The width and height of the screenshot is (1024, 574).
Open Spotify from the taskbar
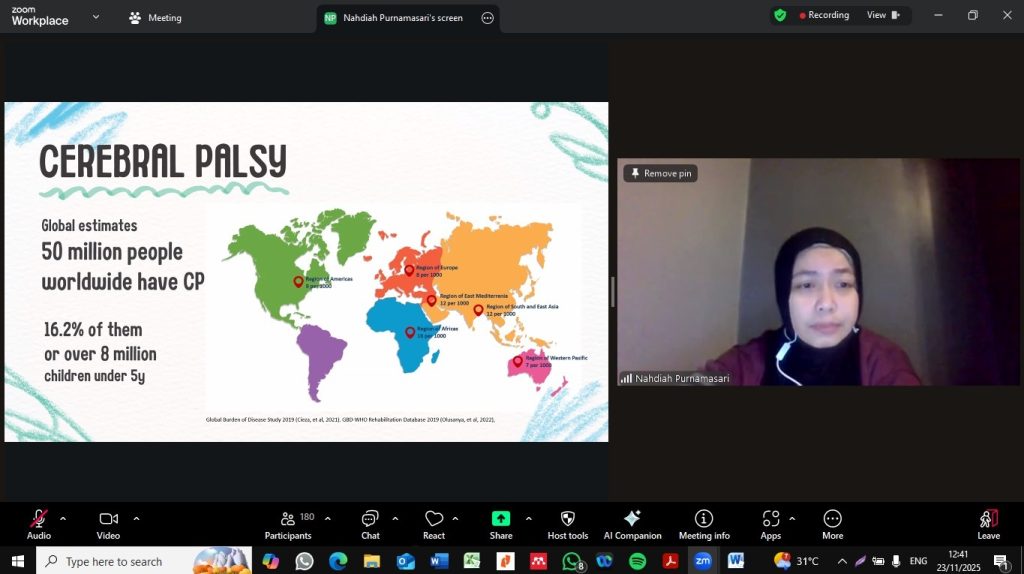[637, 561]
